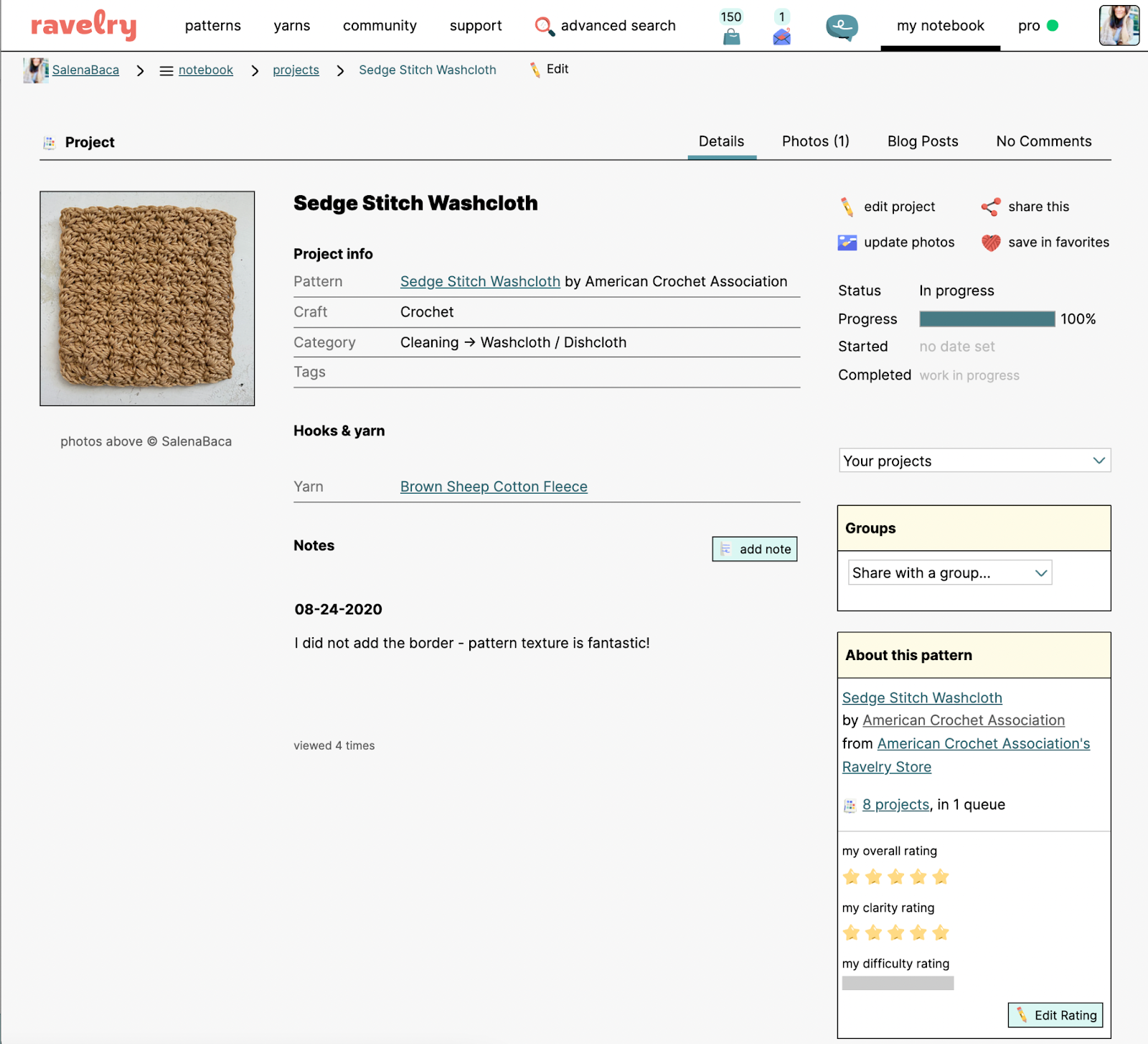Viewport: 1148px width, 1044px height.
Task: Open the forums chat bubble icon
Action: (842, 27)
